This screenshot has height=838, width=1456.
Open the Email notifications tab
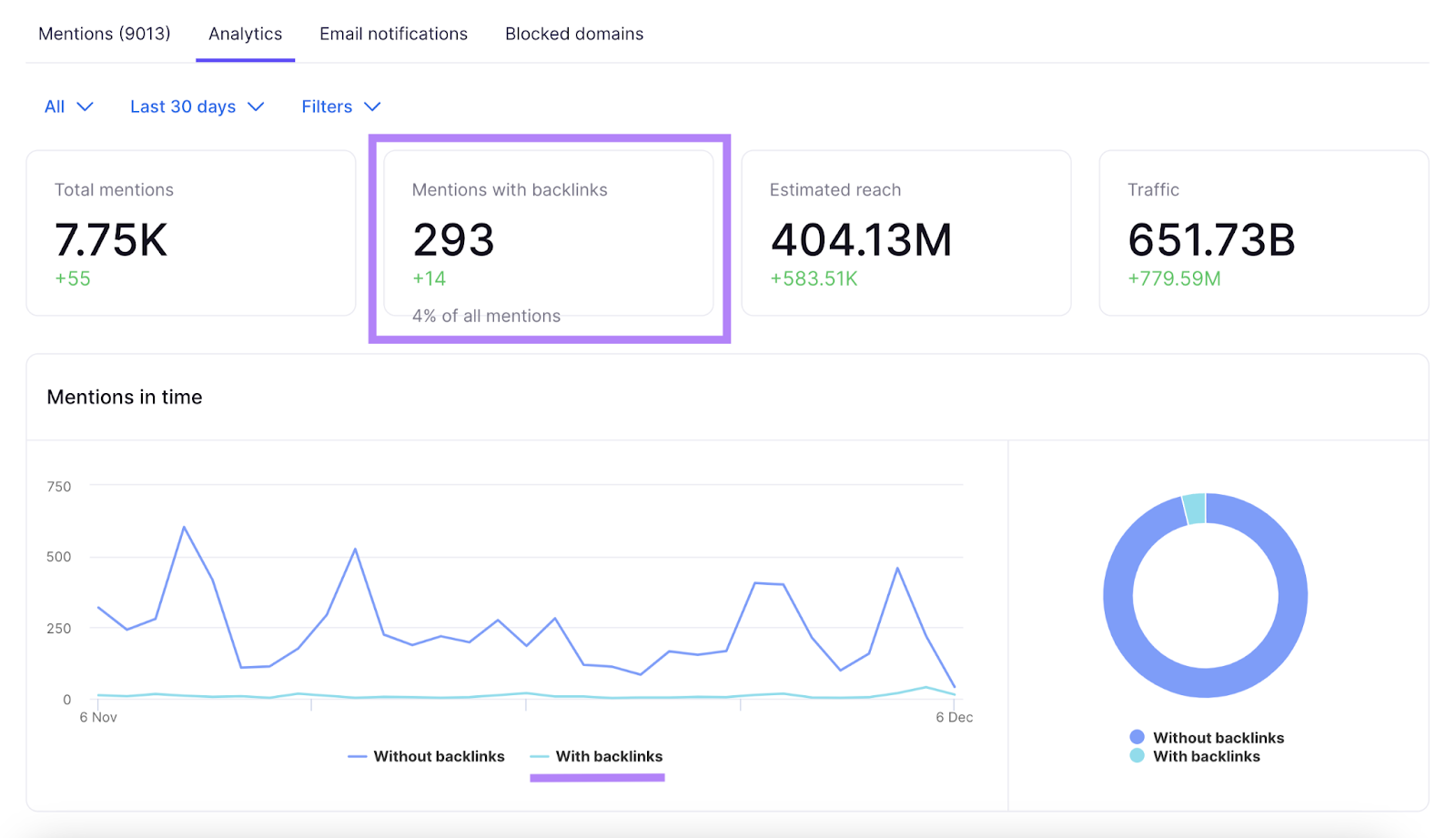(x=393, y=34)
